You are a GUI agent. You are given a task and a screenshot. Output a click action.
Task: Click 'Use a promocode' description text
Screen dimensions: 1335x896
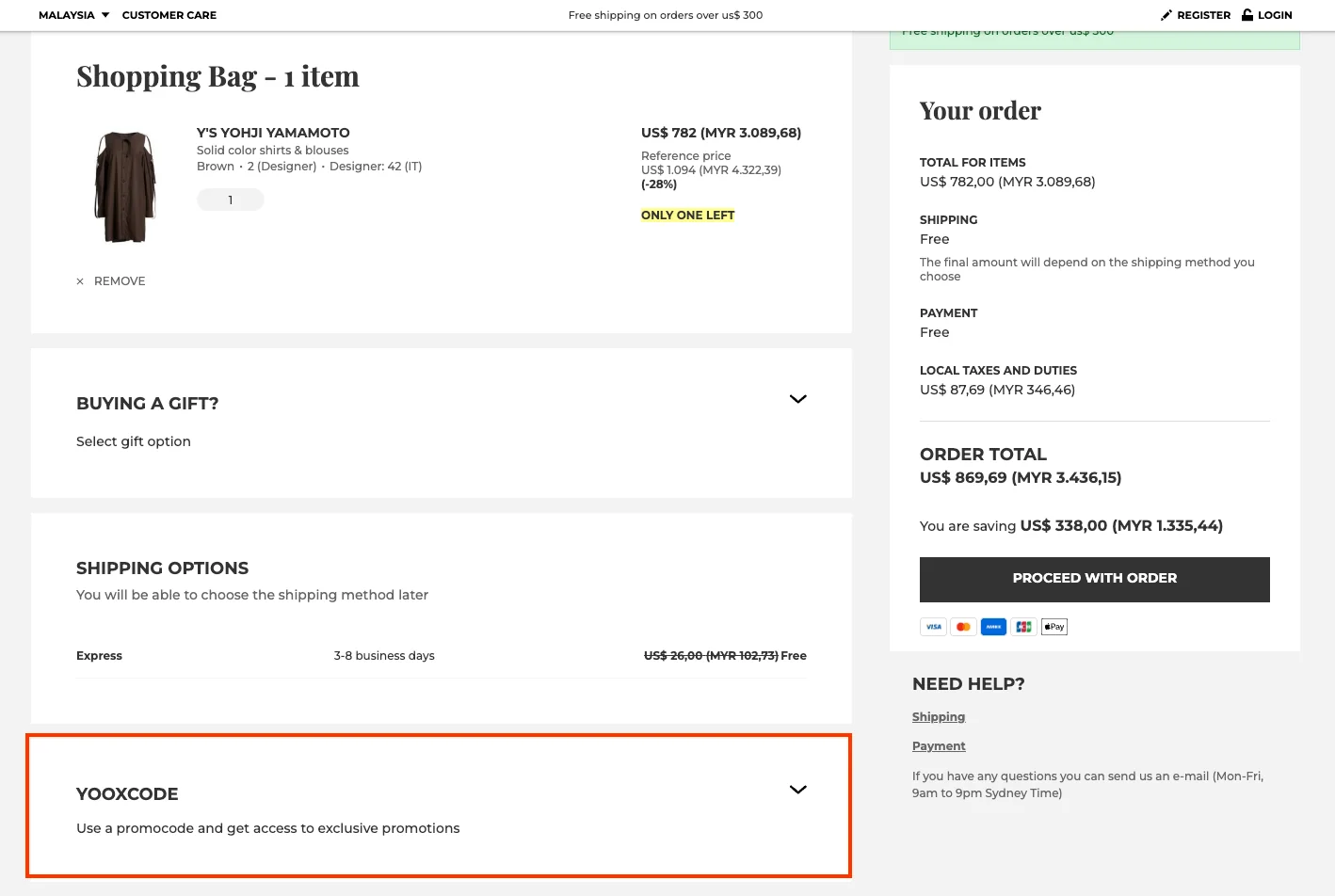click(268, 828)
